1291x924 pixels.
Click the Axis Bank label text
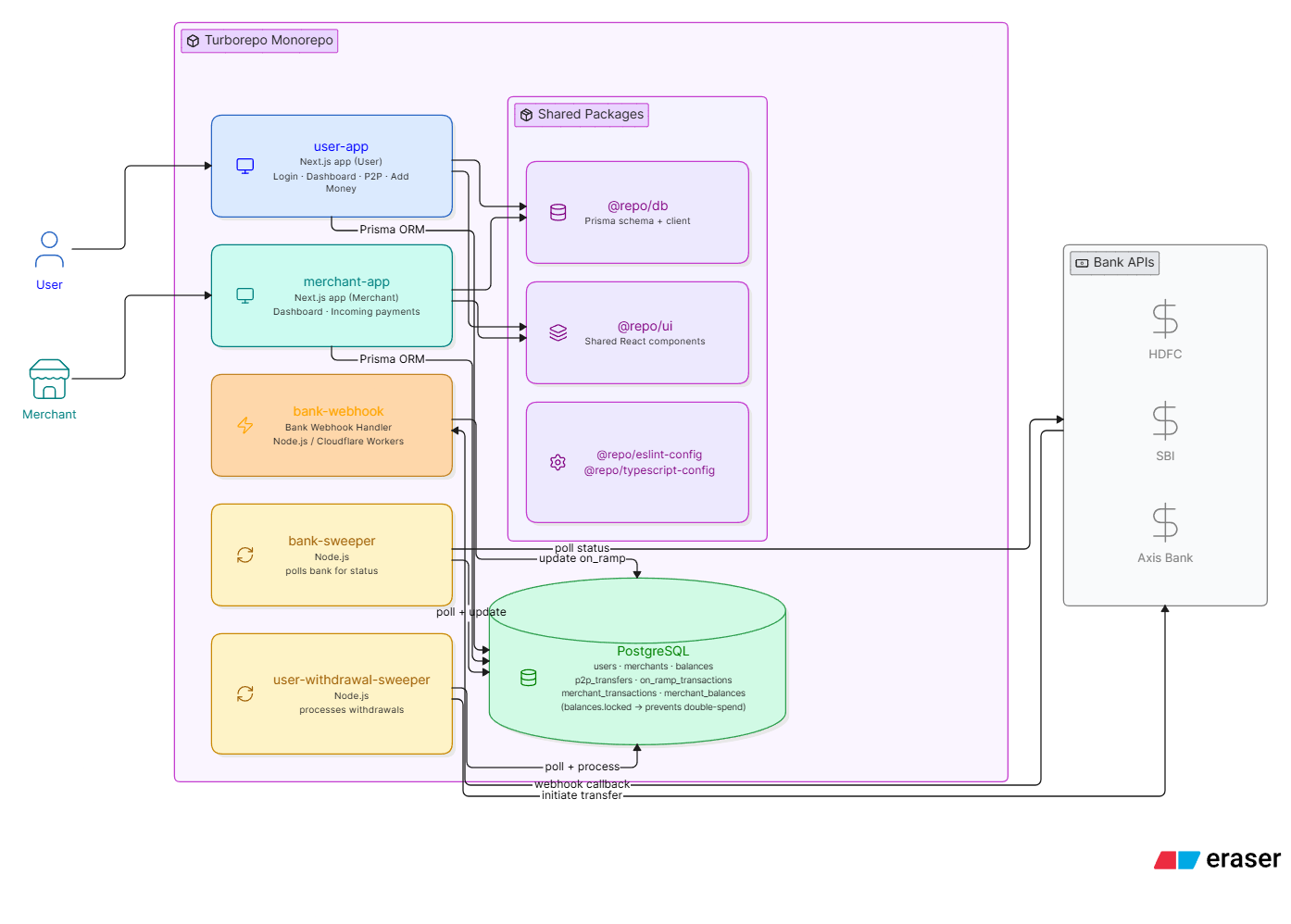click(1165, 558)
